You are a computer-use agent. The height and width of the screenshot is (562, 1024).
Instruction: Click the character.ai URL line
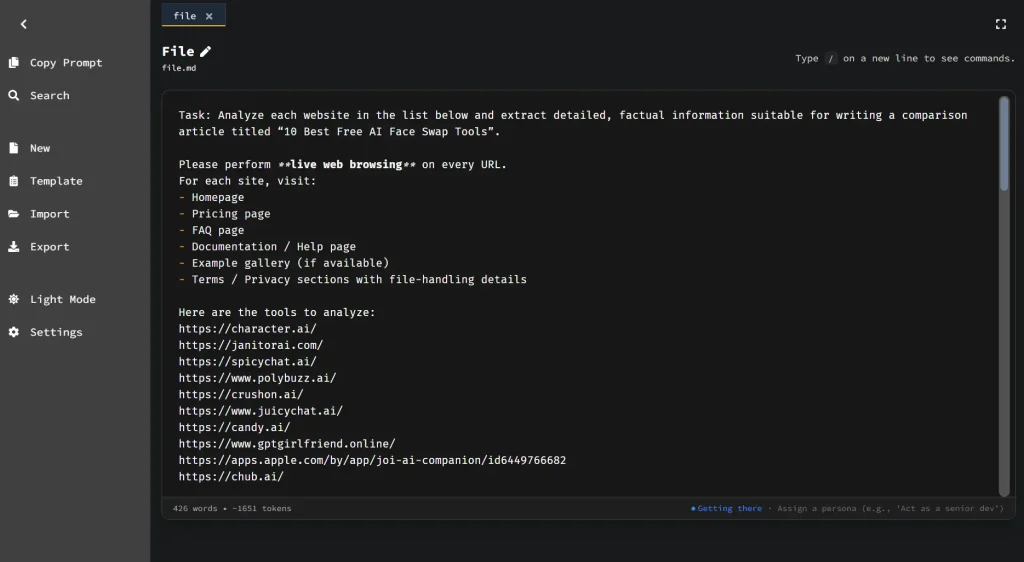click(x=248, y=329)
